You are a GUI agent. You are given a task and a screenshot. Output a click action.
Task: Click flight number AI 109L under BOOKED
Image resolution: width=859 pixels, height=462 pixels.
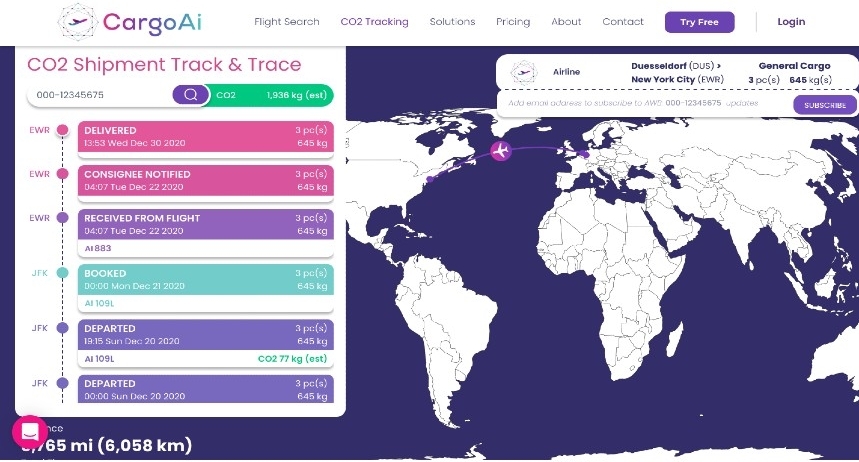(99, 303)
